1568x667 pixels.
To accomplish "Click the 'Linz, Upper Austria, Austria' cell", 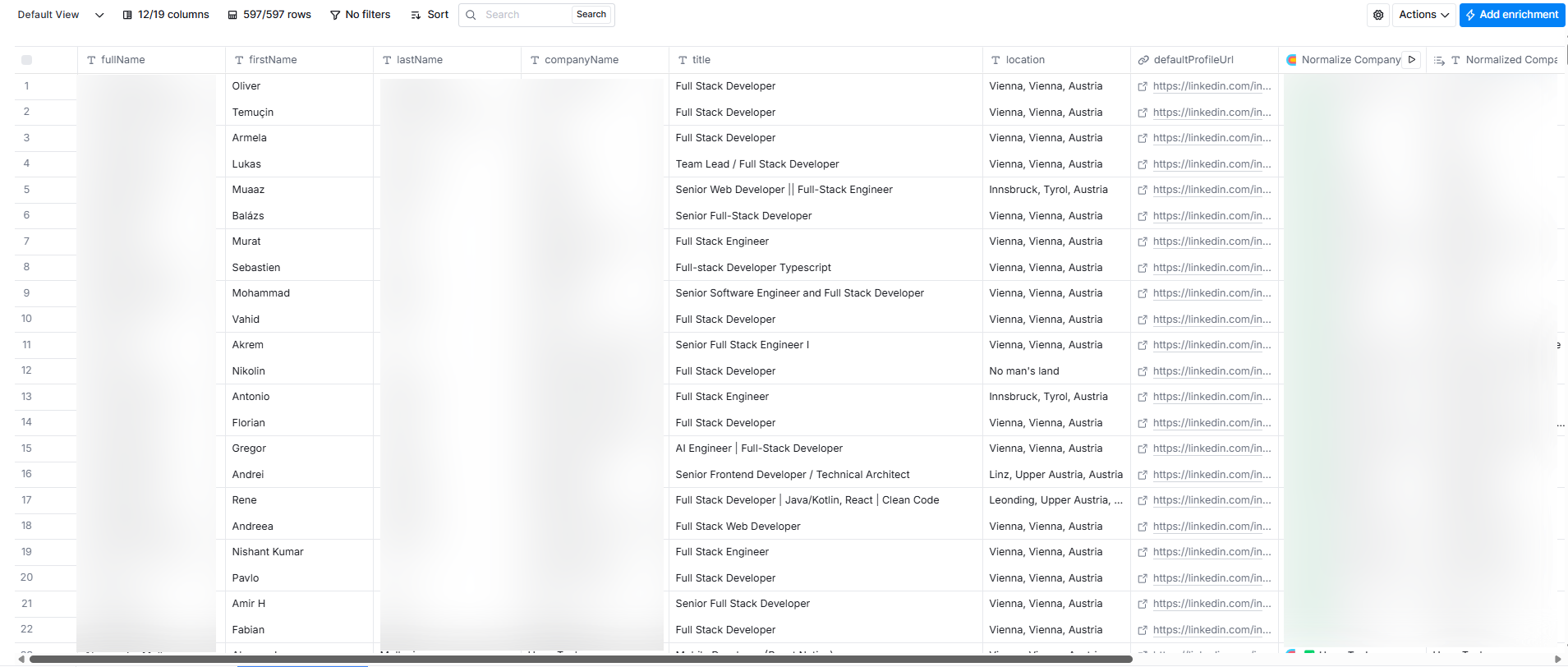I will 1056,475.
